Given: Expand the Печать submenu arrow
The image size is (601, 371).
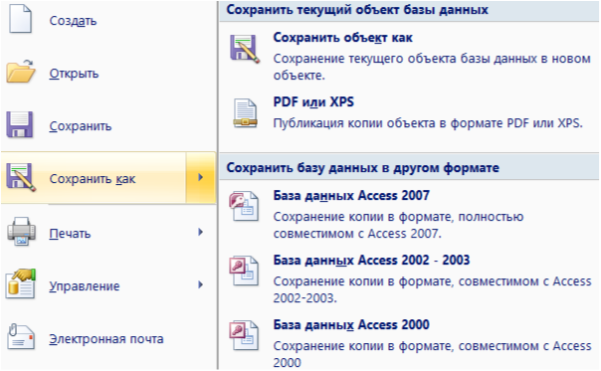Looking at the screenshot, I should coord(200,232).
